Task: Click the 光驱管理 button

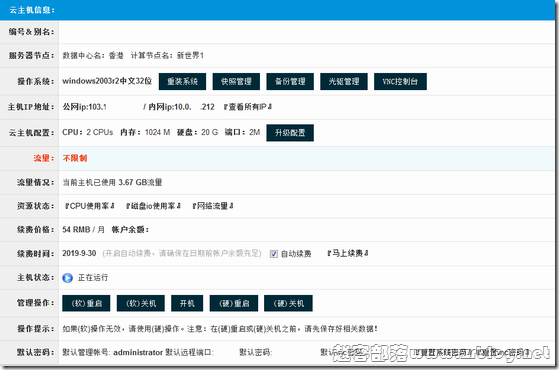Action: (344, 81)
